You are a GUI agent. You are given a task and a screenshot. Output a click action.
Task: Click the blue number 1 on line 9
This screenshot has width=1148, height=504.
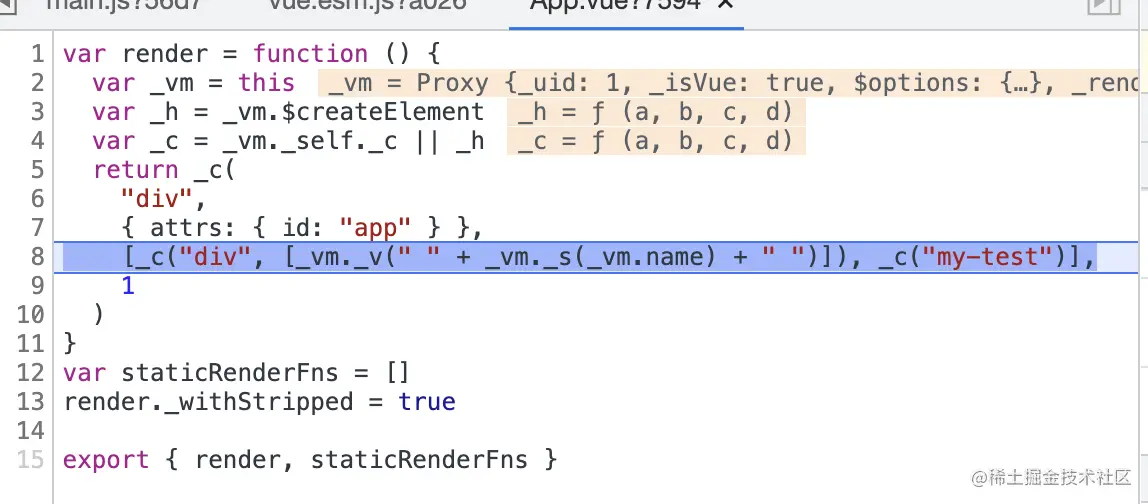128,286
